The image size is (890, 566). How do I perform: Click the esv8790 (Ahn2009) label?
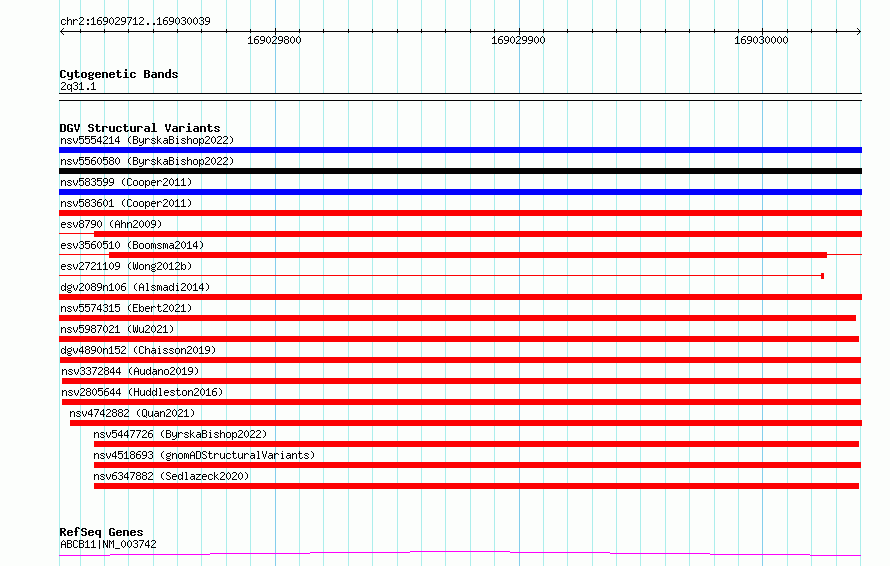(111, 224)
